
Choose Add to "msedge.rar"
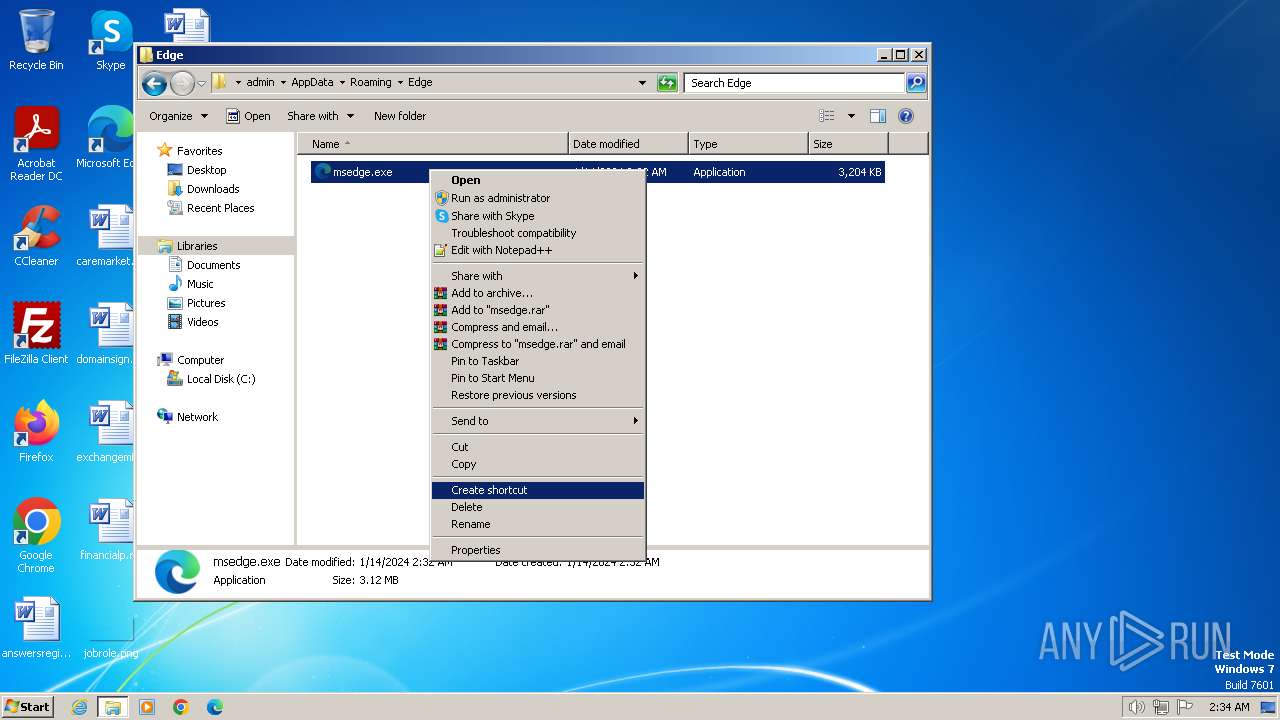tap(538, 310)
